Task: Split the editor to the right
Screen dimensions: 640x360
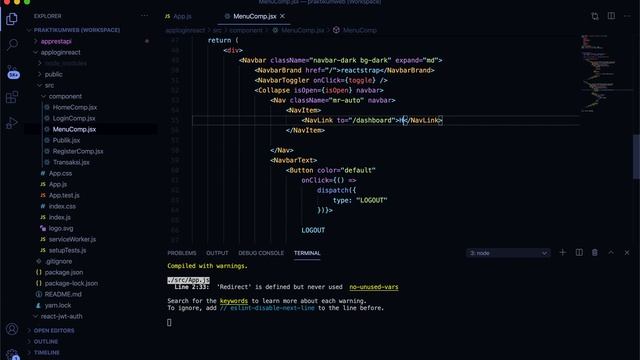Action: pyautogui.click(x=611, y=16)
